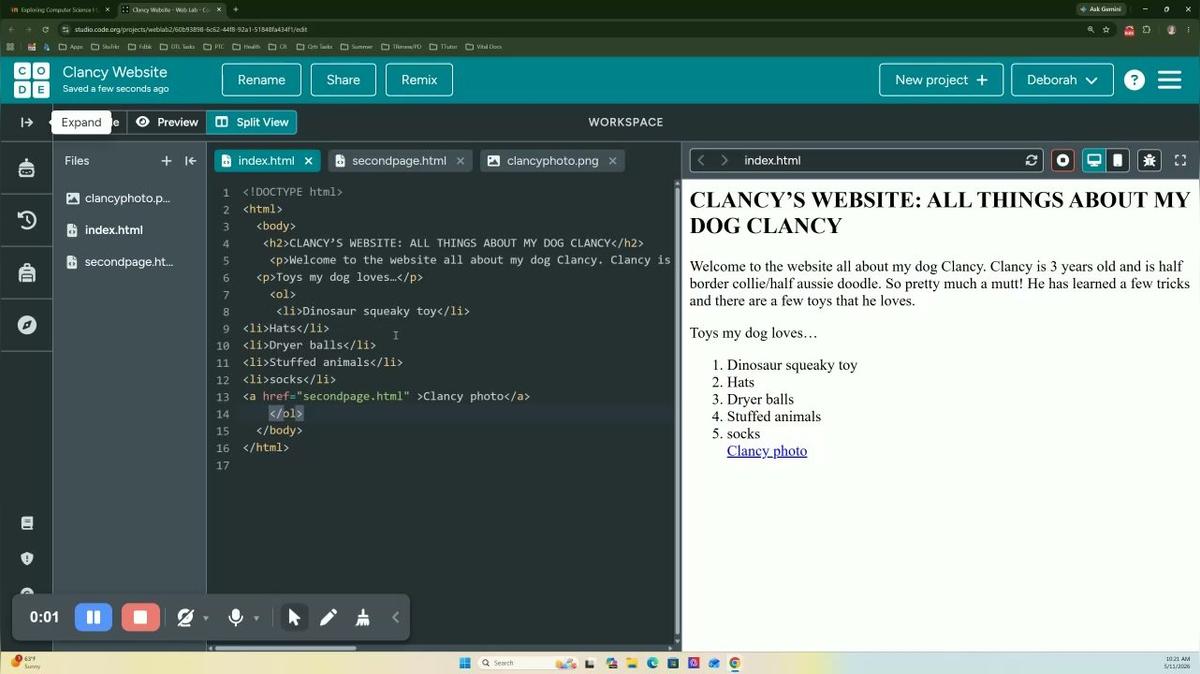The height and width of the screenshot is (674, 1200).
Task: Refresh the index.html preview
Action: (x=1032, y=160)
